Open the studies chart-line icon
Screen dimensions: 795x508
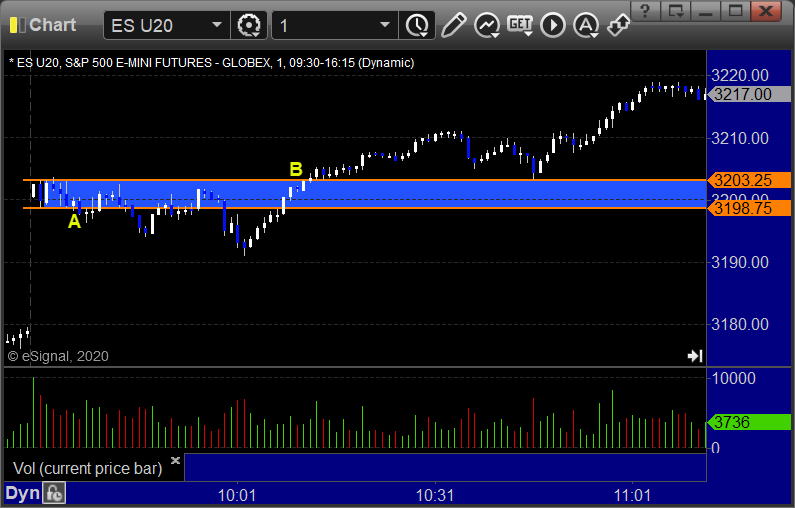[487, 25]
